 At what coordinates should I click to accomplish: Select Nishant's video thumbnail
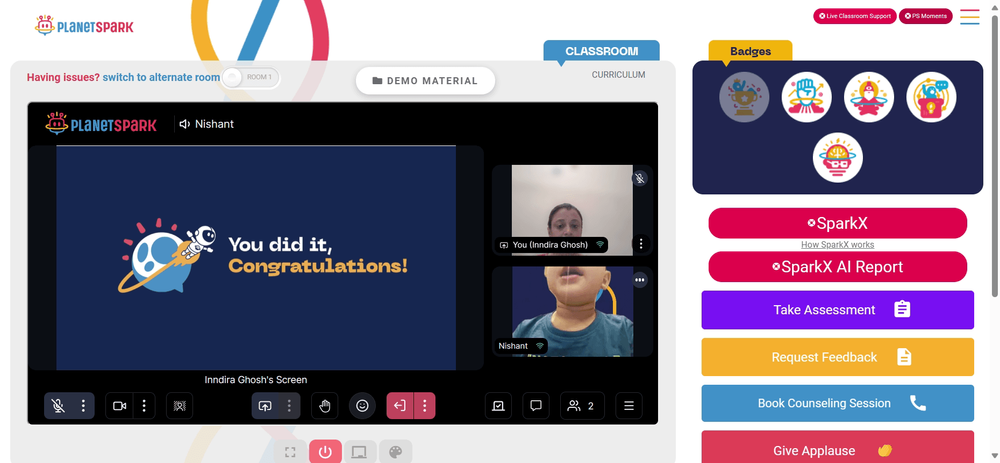pyautogui.click(x=573, y=311)
